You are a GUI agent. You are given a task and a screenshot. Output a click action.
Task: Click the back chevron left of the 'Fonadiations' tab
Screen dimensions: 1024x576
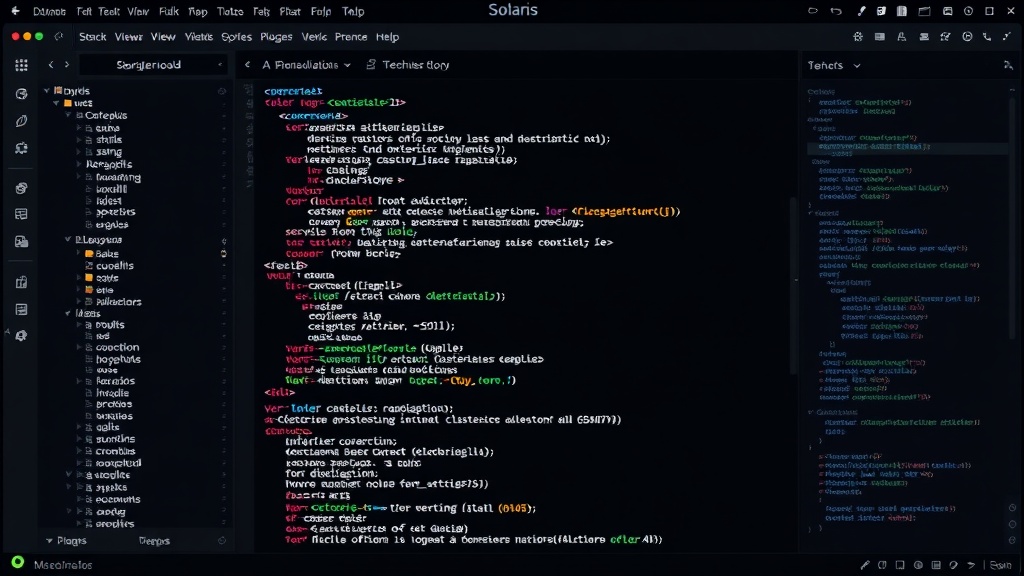(248, 65)
